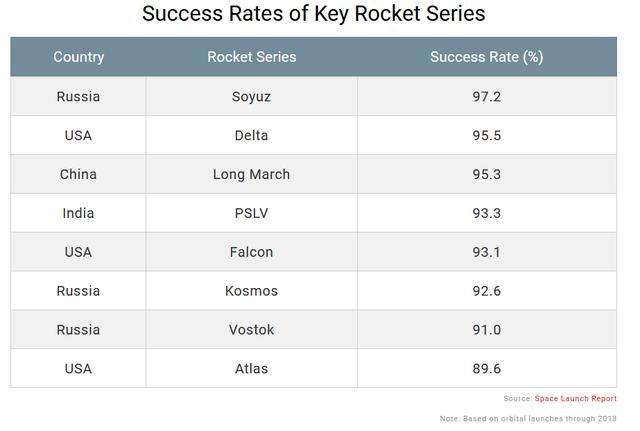Select the Atlas rocket cell
The width and height of the screenshot is (640, 431).
click(x=251, y=369)
